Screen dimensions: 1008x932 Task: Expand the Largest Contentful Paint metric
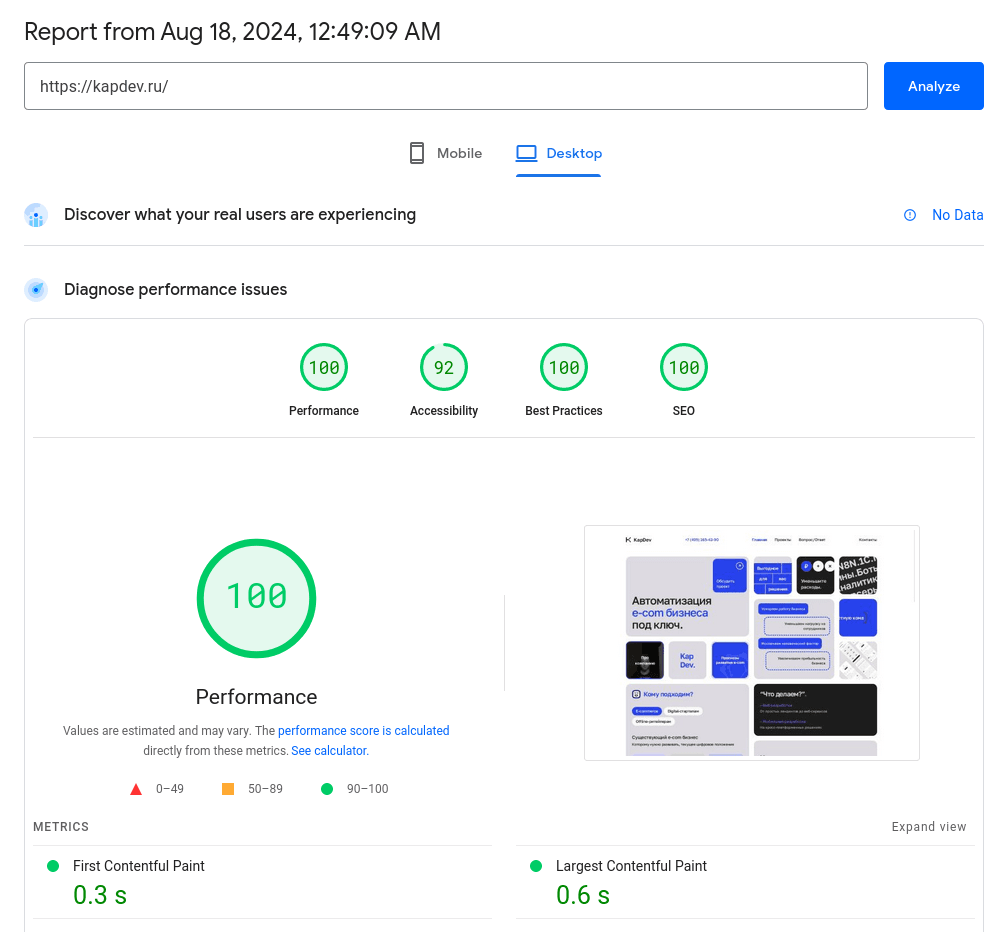coord(631,866)
